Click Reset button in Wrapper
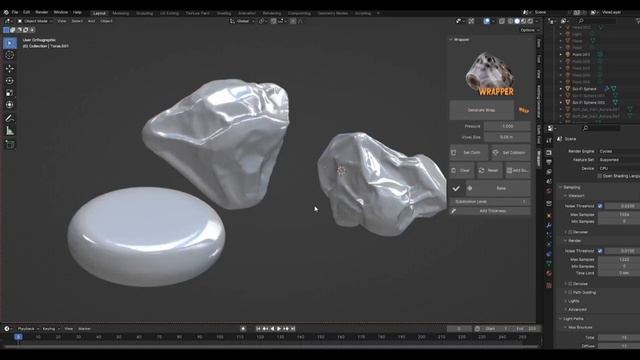Screen dimensions: 640x360 (489, 170)
